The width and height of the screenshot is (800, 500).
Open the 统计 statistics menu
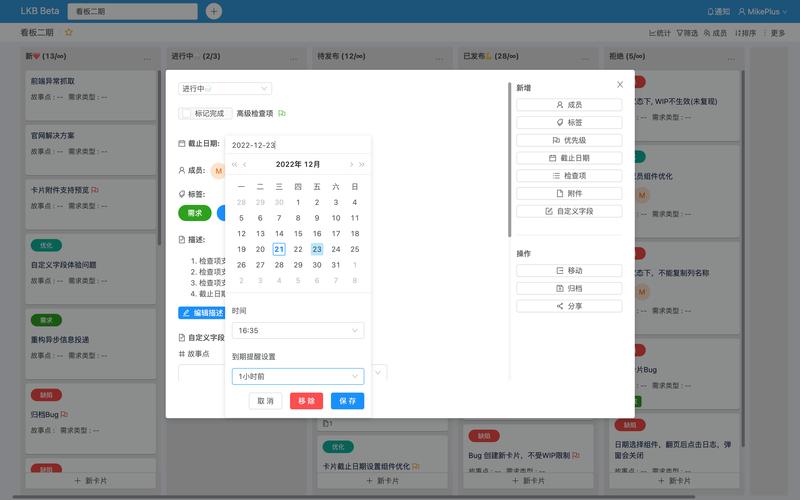point(660,33)
